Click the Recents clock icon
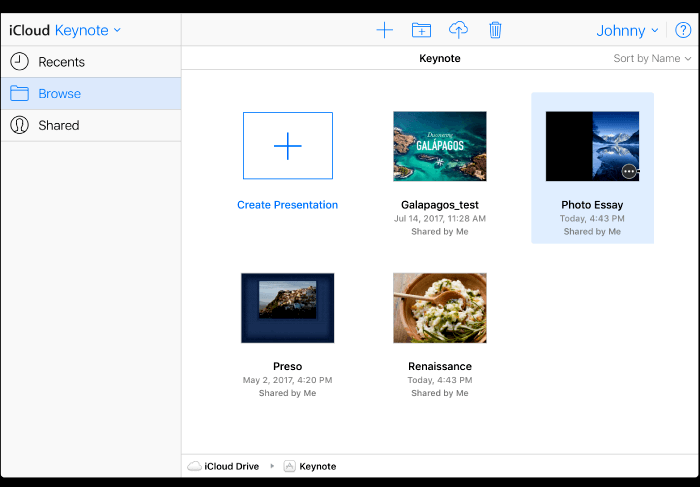700x487 pixels. [x=19, y=62]
